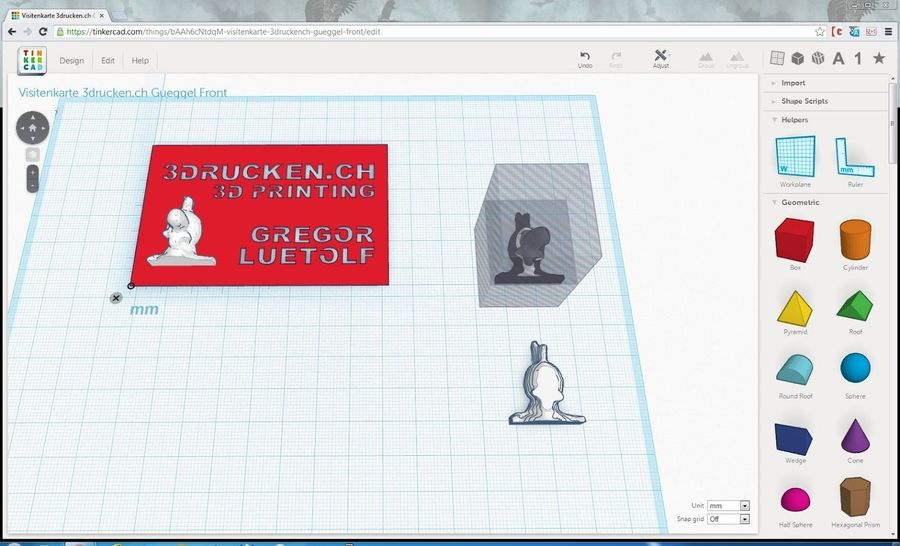The width and height of the screenshot is (900, 546).
Task: Select the dark blue Wedge shape
Action: (794, 442)
